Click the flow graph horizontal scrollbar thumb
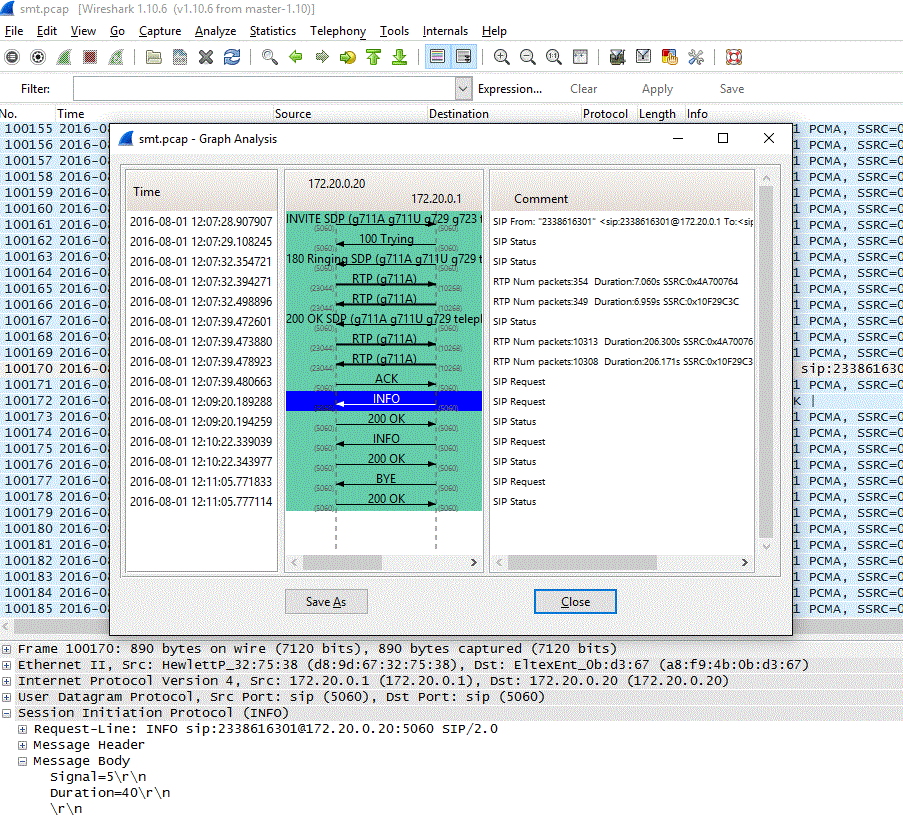Image resolution: width=903 pixels, height=833 pixels. click(x=342, y=562)
